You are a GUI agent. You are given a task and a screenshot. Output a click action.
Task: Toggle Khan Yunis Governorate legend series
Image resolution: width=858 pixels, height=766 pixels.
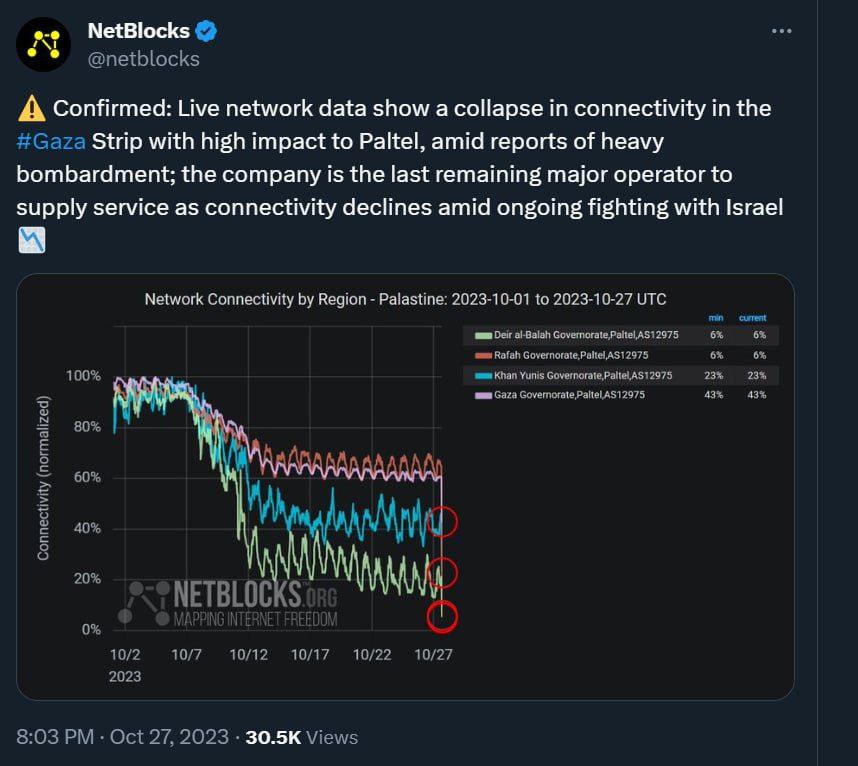(568, 375)
